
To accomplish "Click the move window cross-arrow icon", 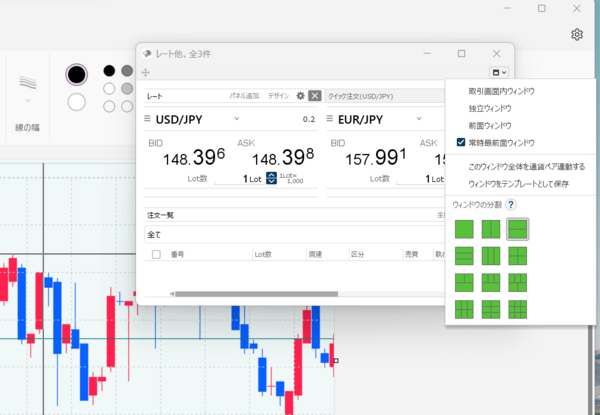I will click(146, 73).
